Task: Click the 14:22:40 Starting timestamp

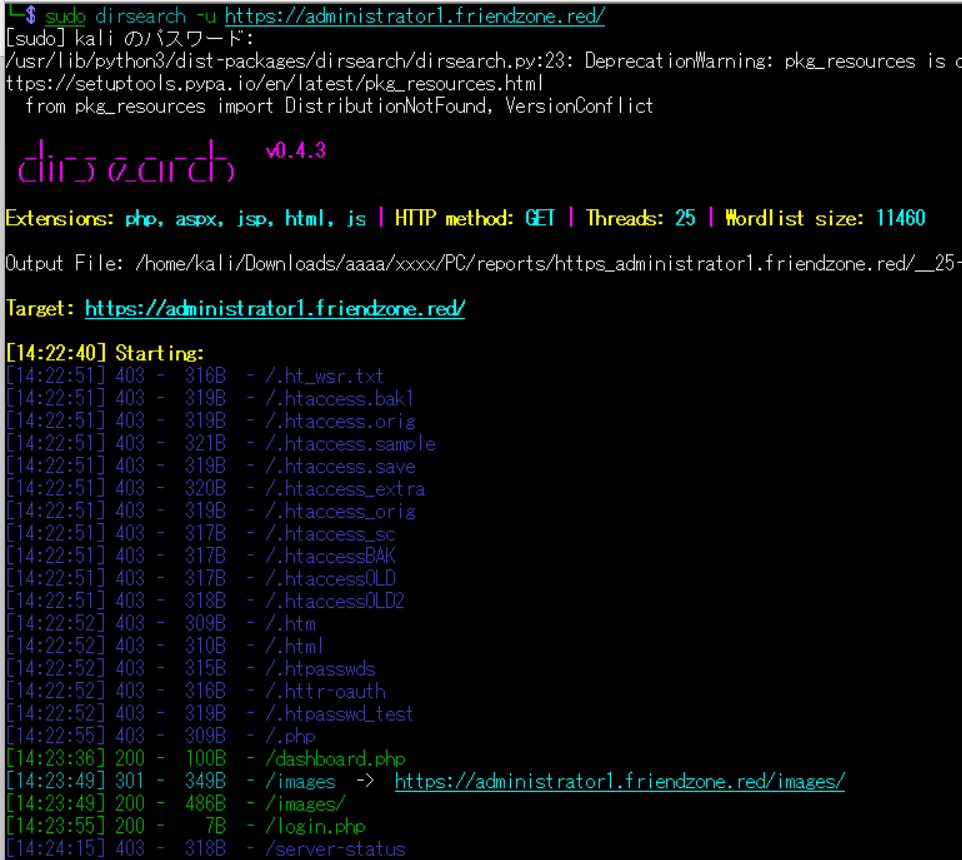Action: [x=56, y=353]
